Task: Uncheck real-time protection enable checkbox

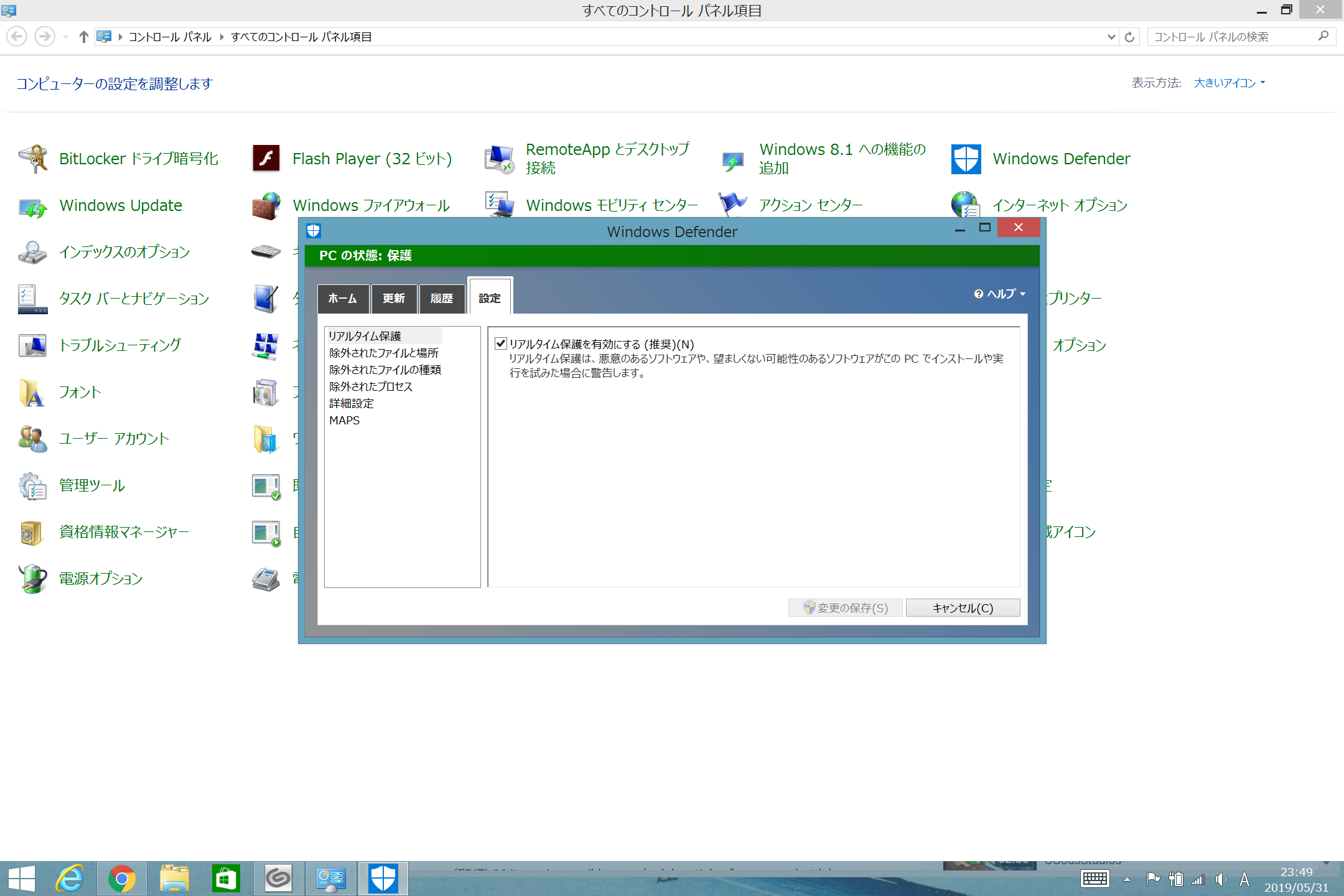Action: click(500, 343)
